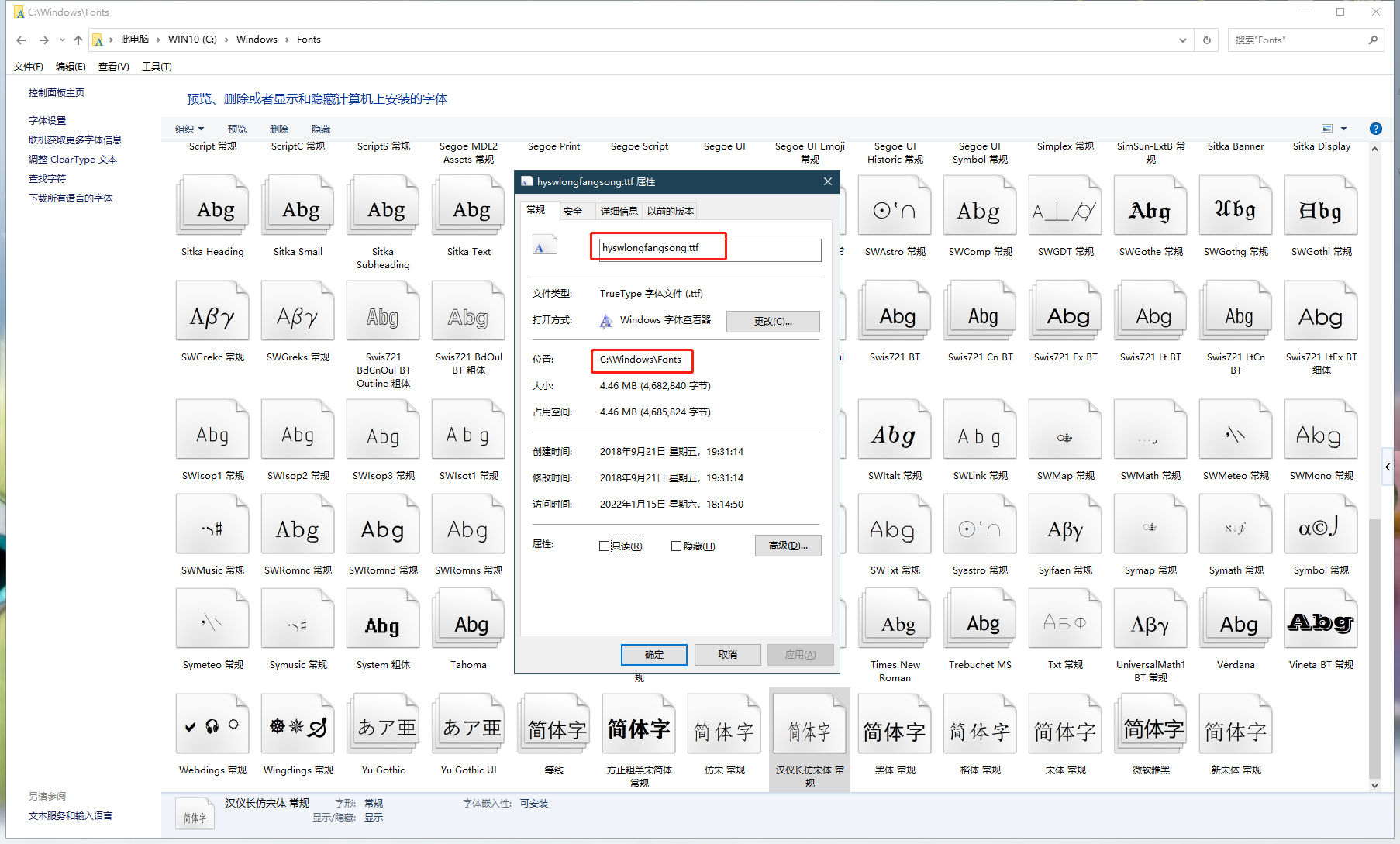Switch to the 以前的版本 tab
Viewport: 1400px width, 844px height.
tap(671, 211)
